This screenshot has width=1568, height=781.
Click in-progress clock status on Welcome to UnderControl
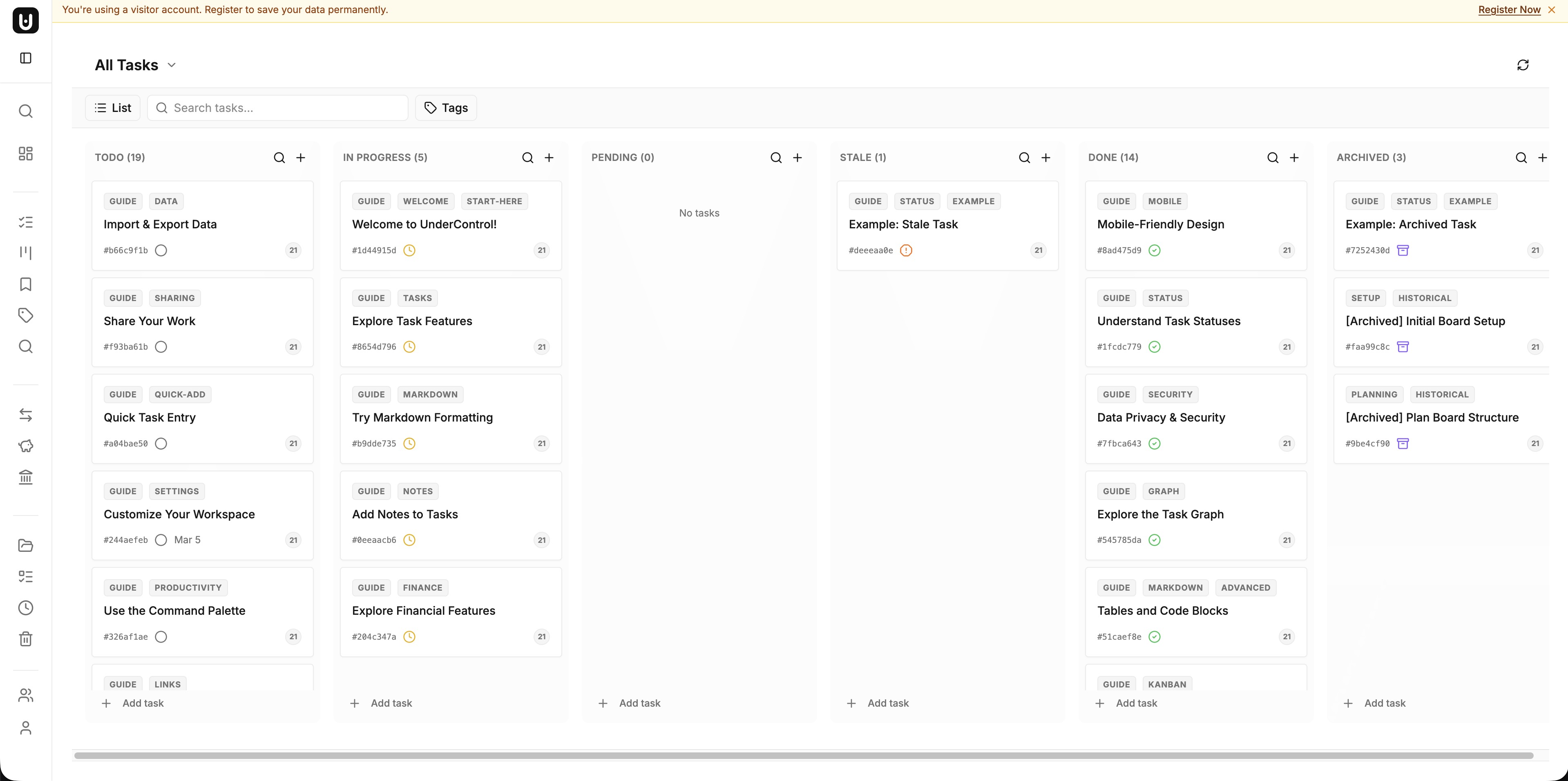coord(410,250)
